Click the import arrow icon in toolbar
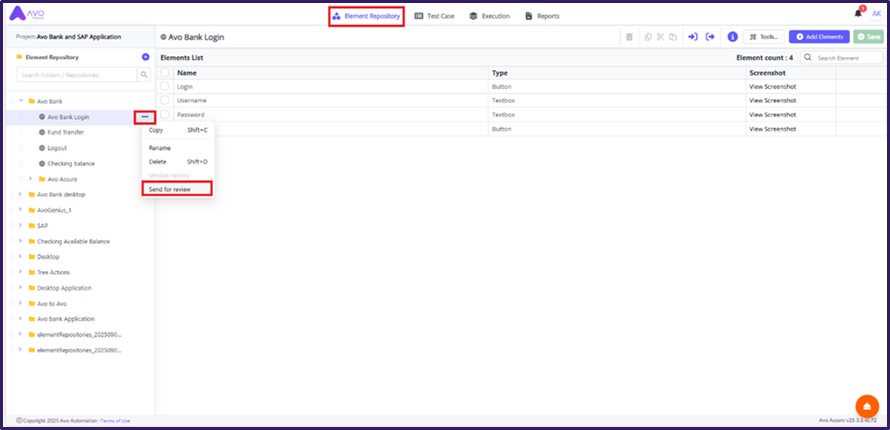The height and width of the screenshot is (430, 890). click(692, 37)
